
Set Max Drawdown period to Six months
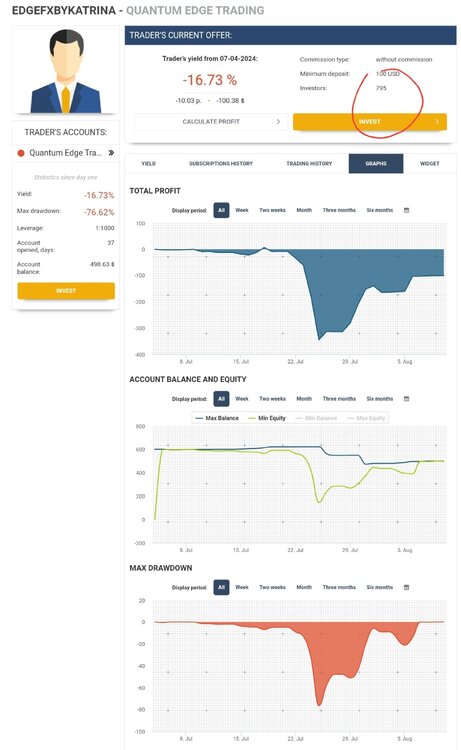[x=380, y=587]
